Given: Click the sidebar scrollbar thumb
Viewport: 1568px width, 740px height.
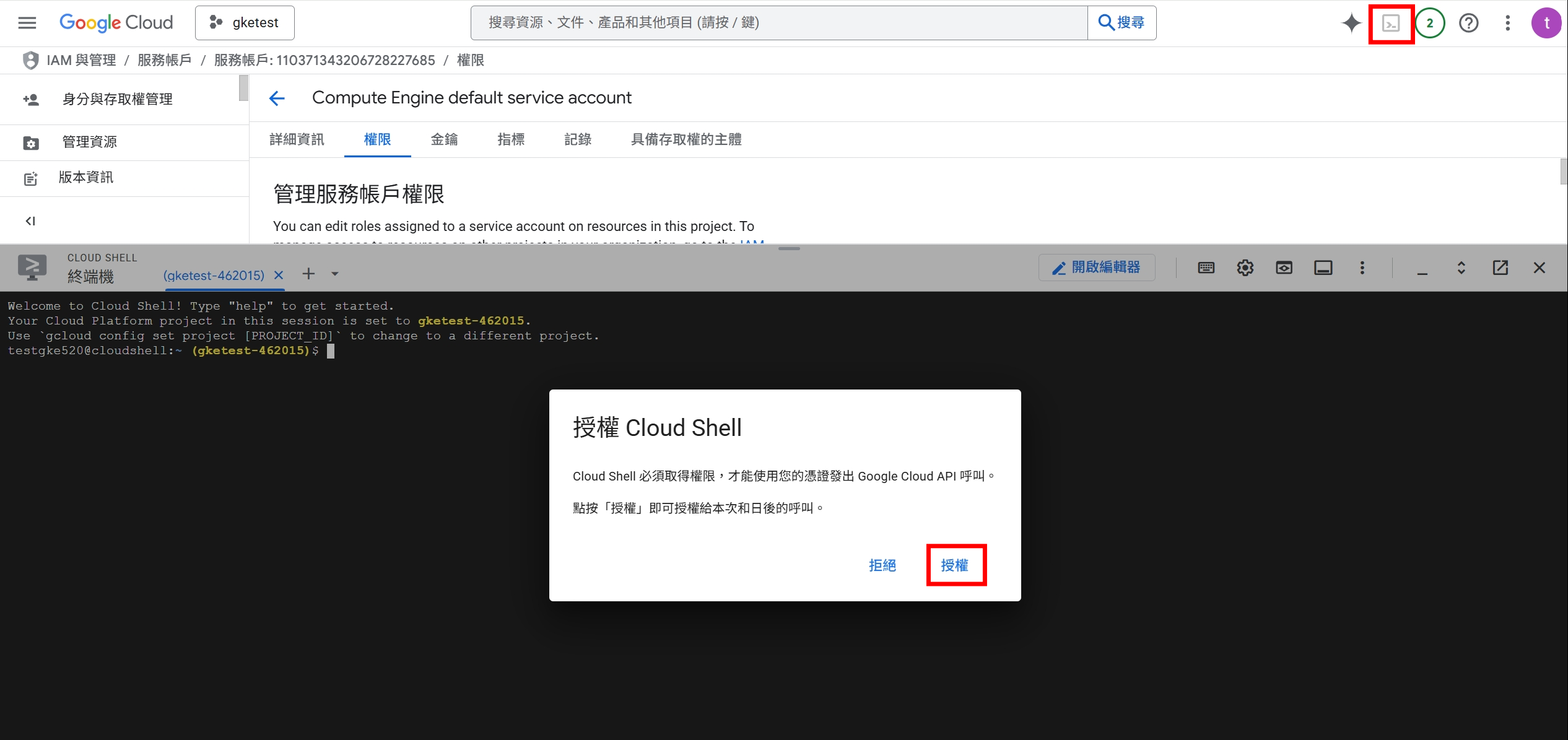Looking at the screenshot, I should tap(243, 88).
